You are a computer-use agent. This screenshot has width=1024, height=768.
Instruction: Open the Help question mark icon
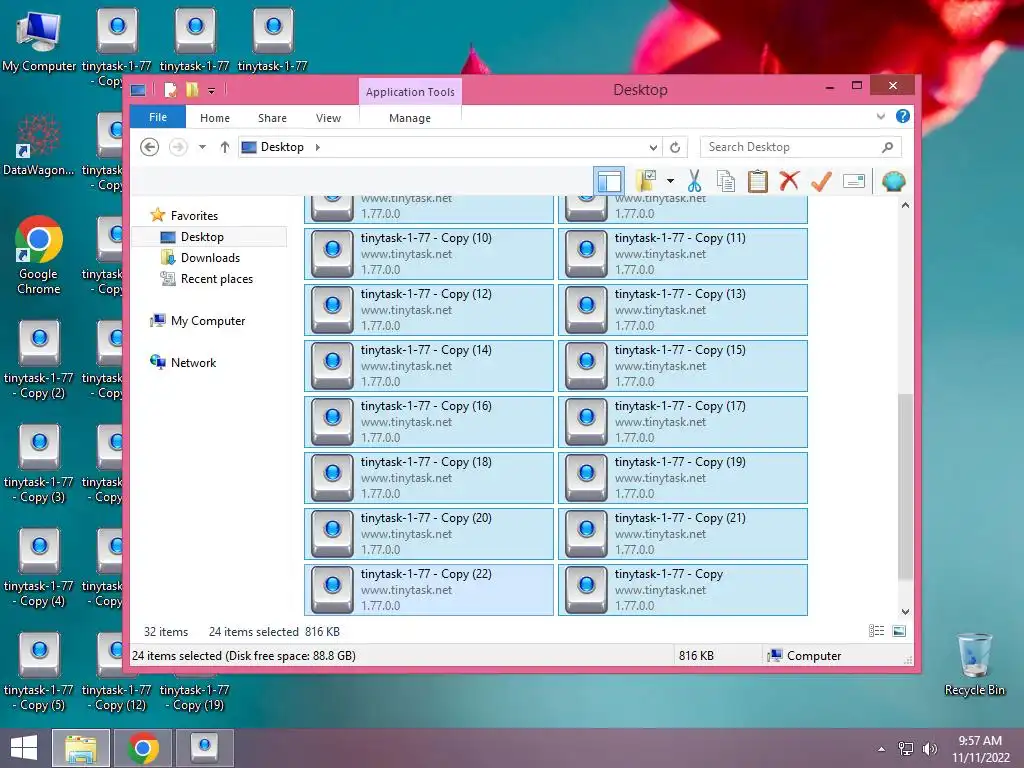[903, 116]
